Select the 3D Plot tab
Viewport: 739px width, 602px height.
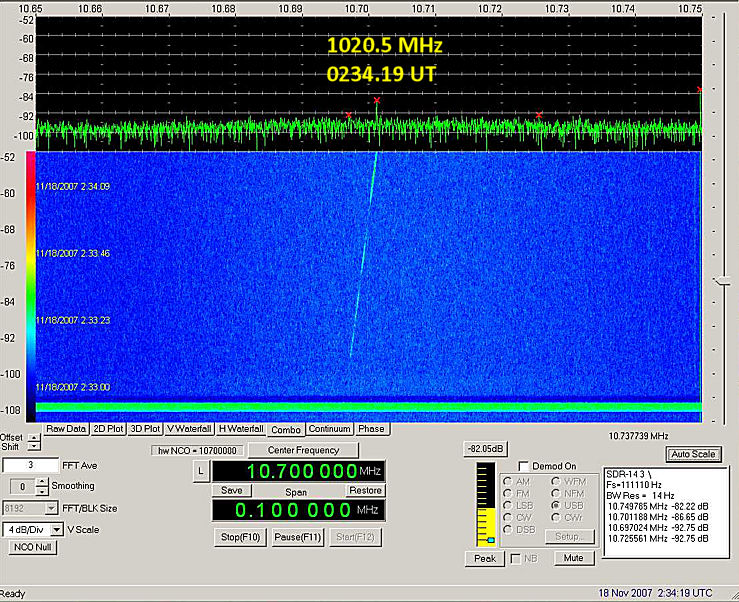click(145, 429)
